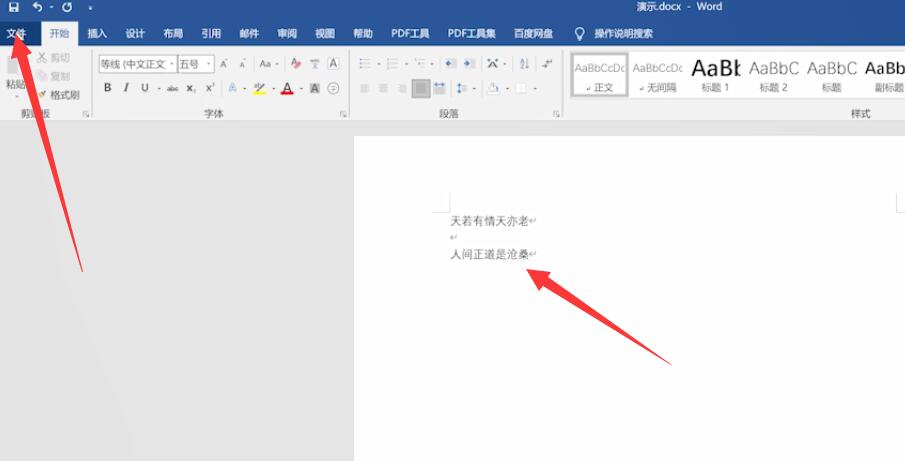Screen dimensions: 905x461
Task: Click the bullet list icon
Action: (365, 63)
